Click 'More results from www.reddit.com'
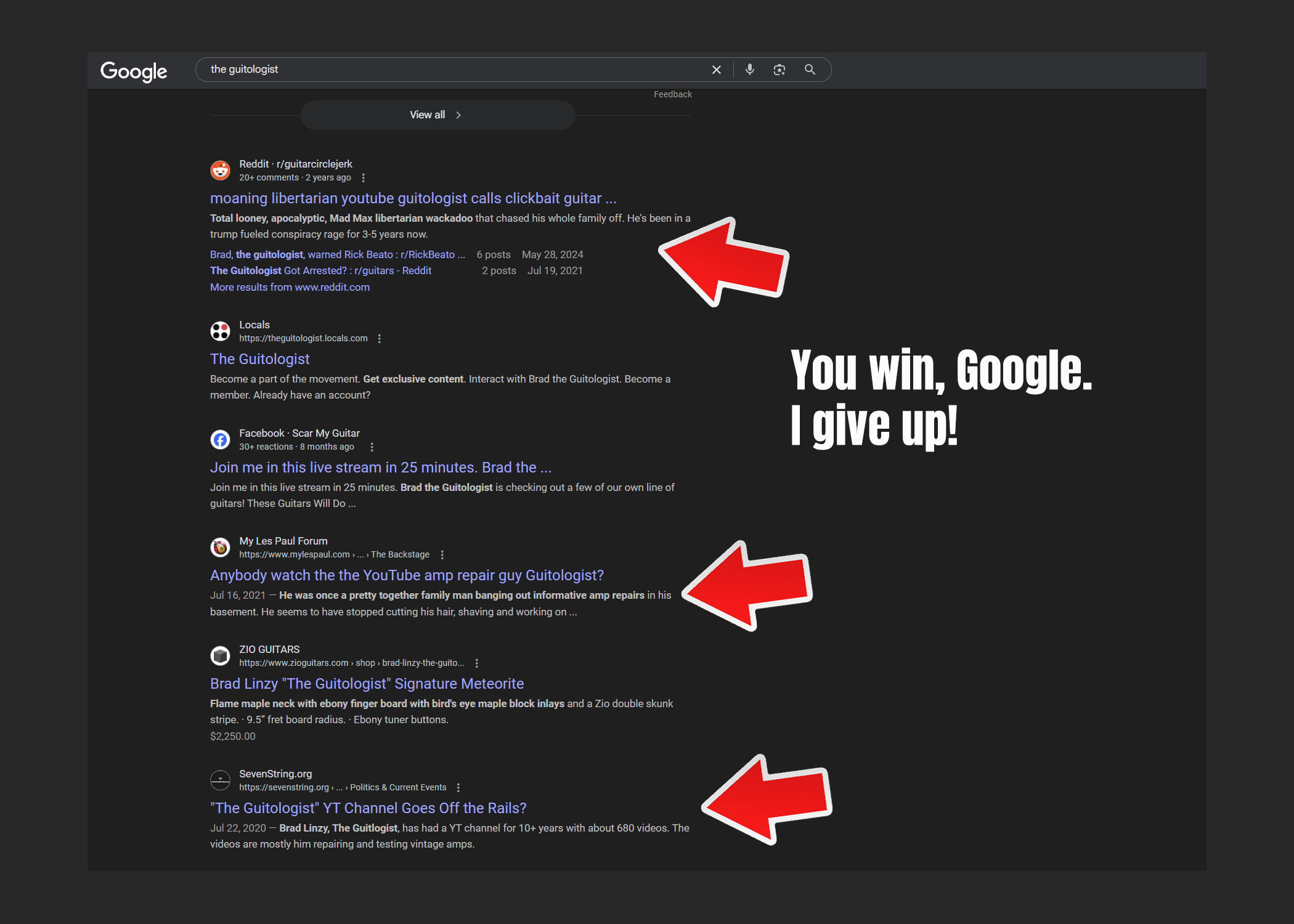Screen dimensions: 1294x924 290,287
